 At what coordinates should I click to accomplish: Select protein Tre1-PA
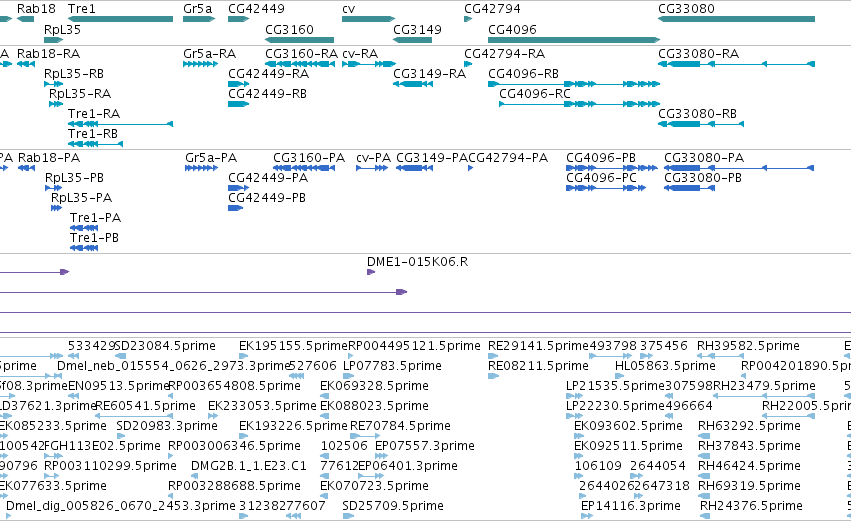click(x=84, y=228)
